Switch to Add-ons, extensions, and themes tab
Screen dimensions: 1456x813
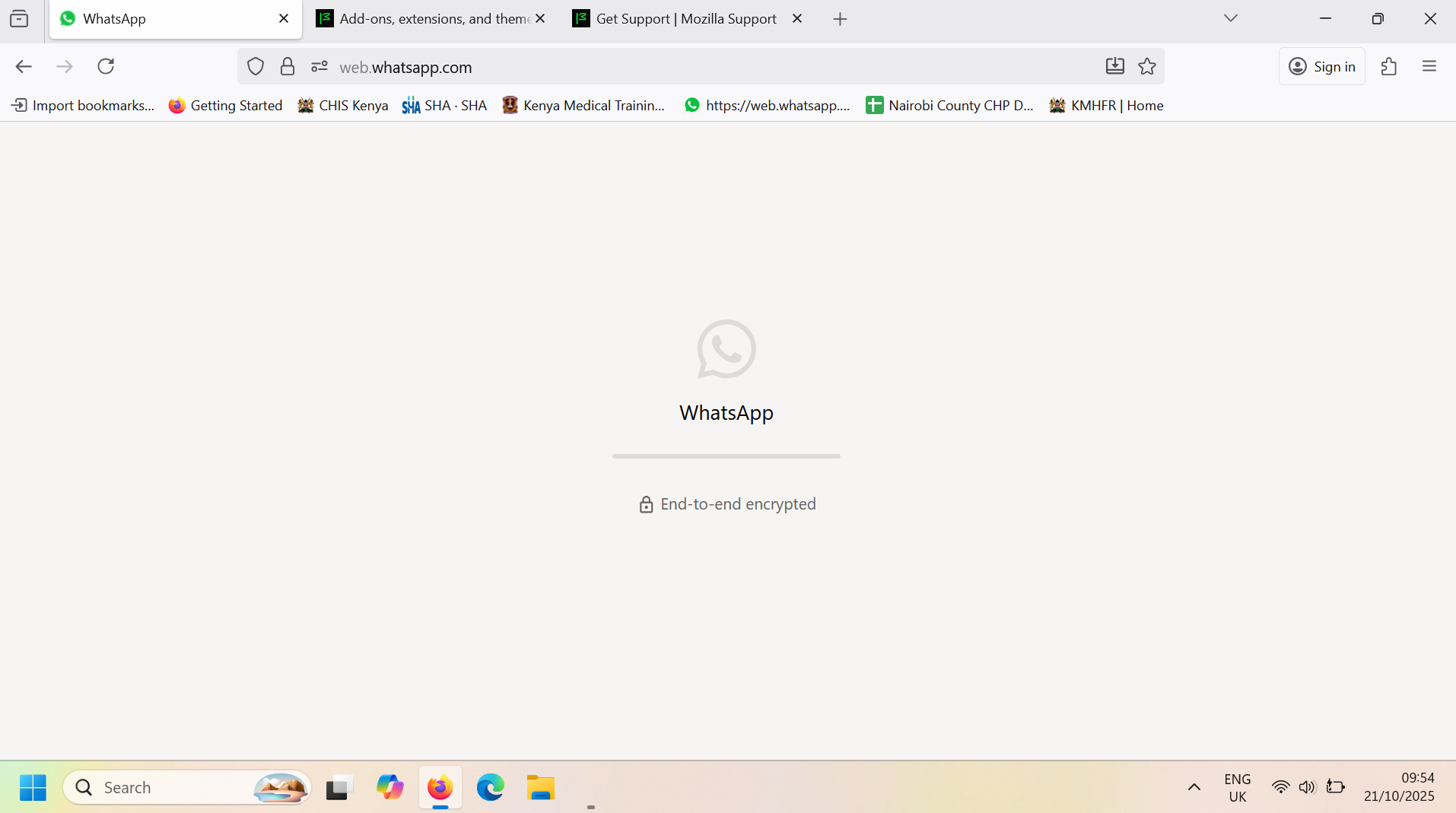tap(431, 19)
